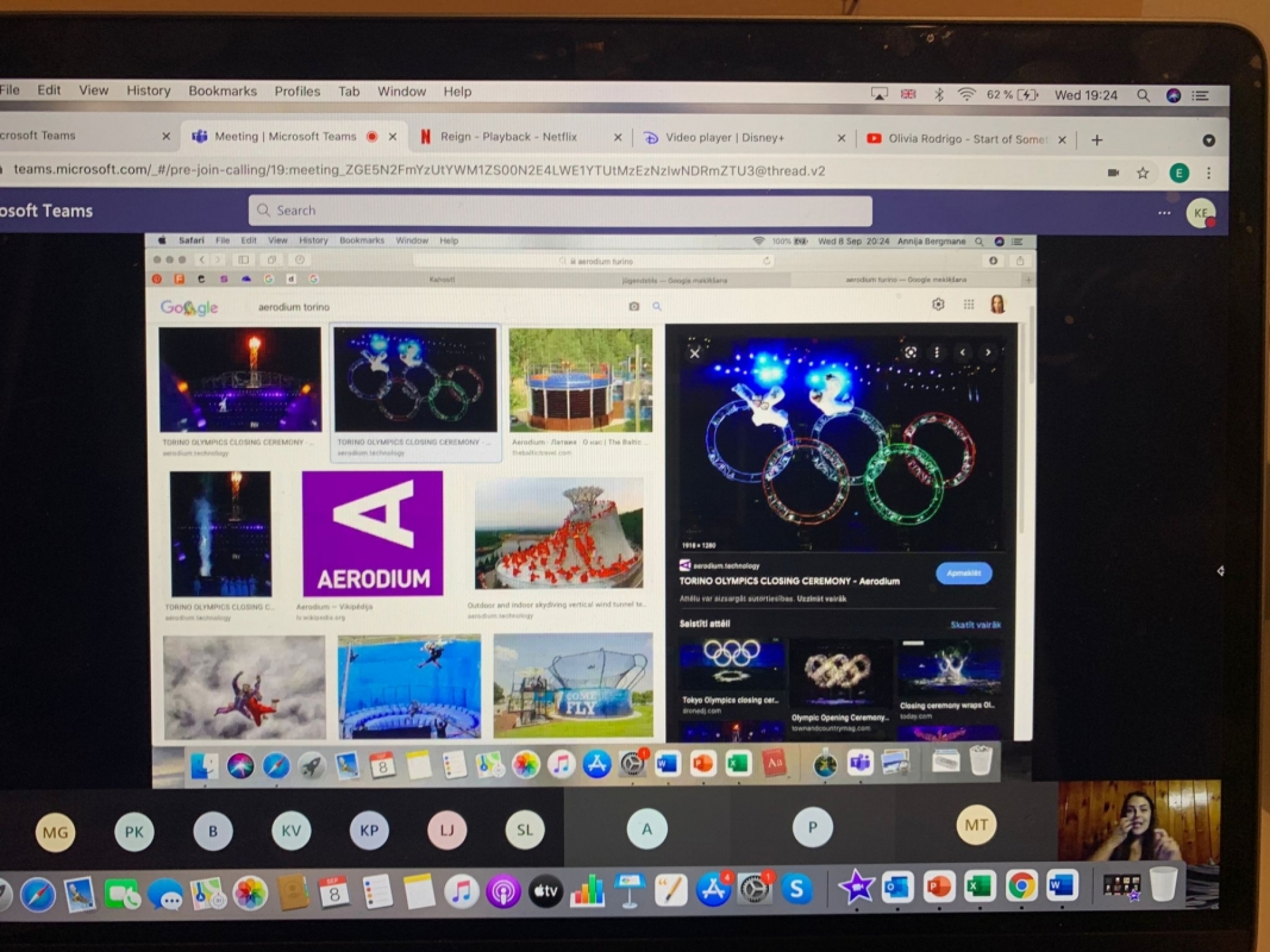1270x952 pixels.
Task: Click the presenter's webcam video tile
Action: pyautogui.click(x=1139, y=821)
